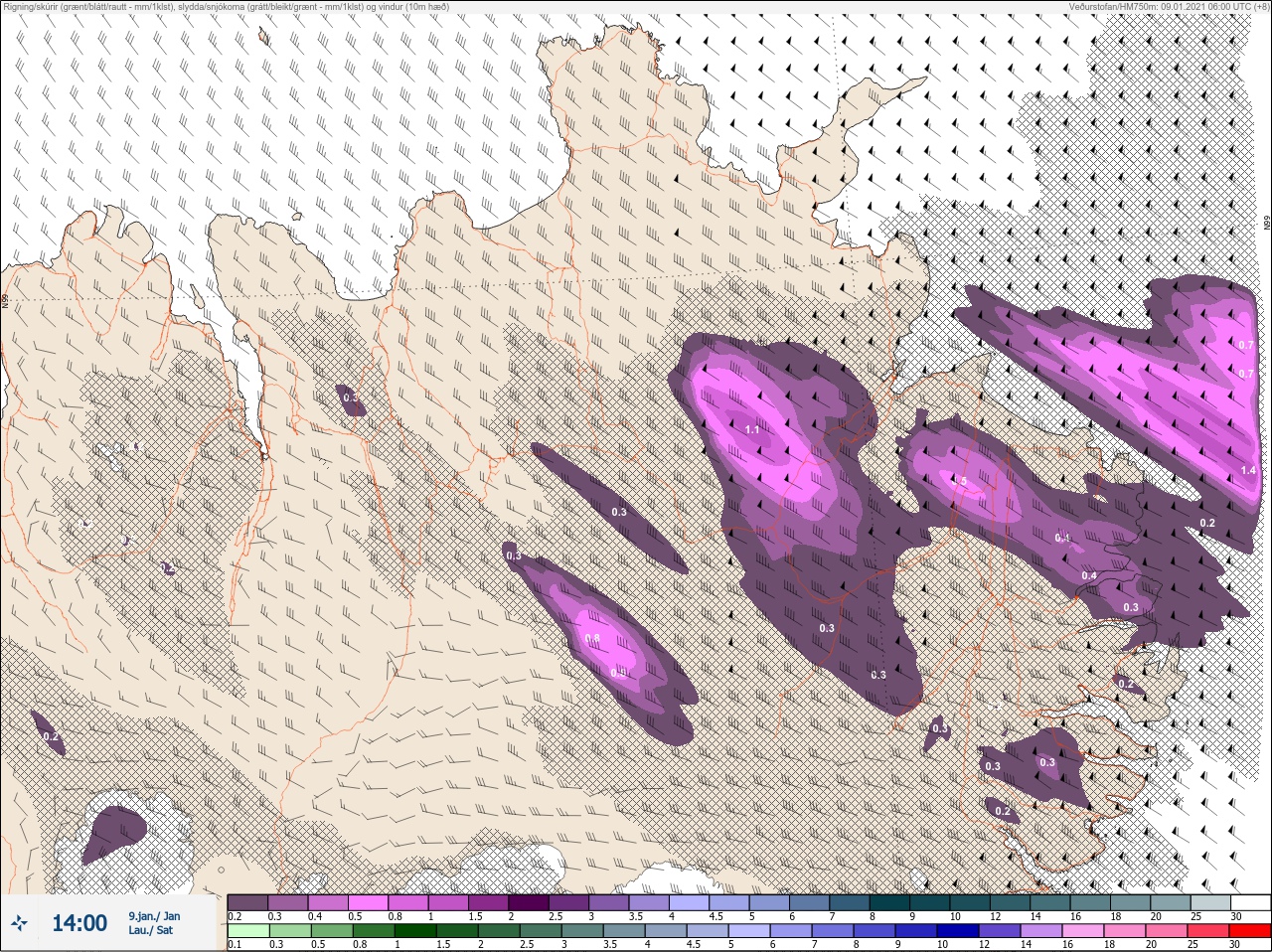Click the 1.4 snowfall value on the map
Viewport: 1272px width, 952px height.
[x=1248, y=470]
